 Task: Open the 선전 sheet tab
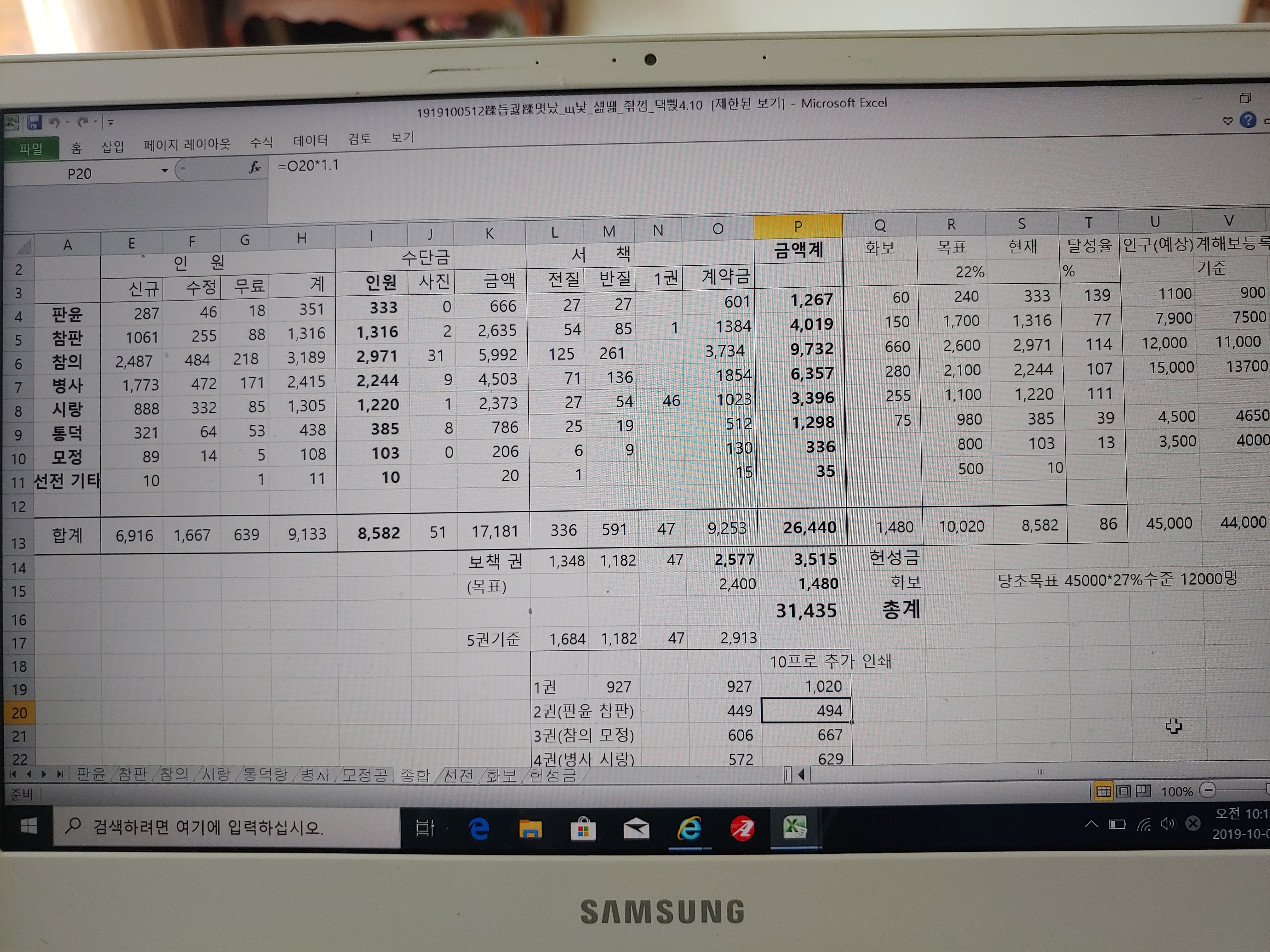coord(458,775)
